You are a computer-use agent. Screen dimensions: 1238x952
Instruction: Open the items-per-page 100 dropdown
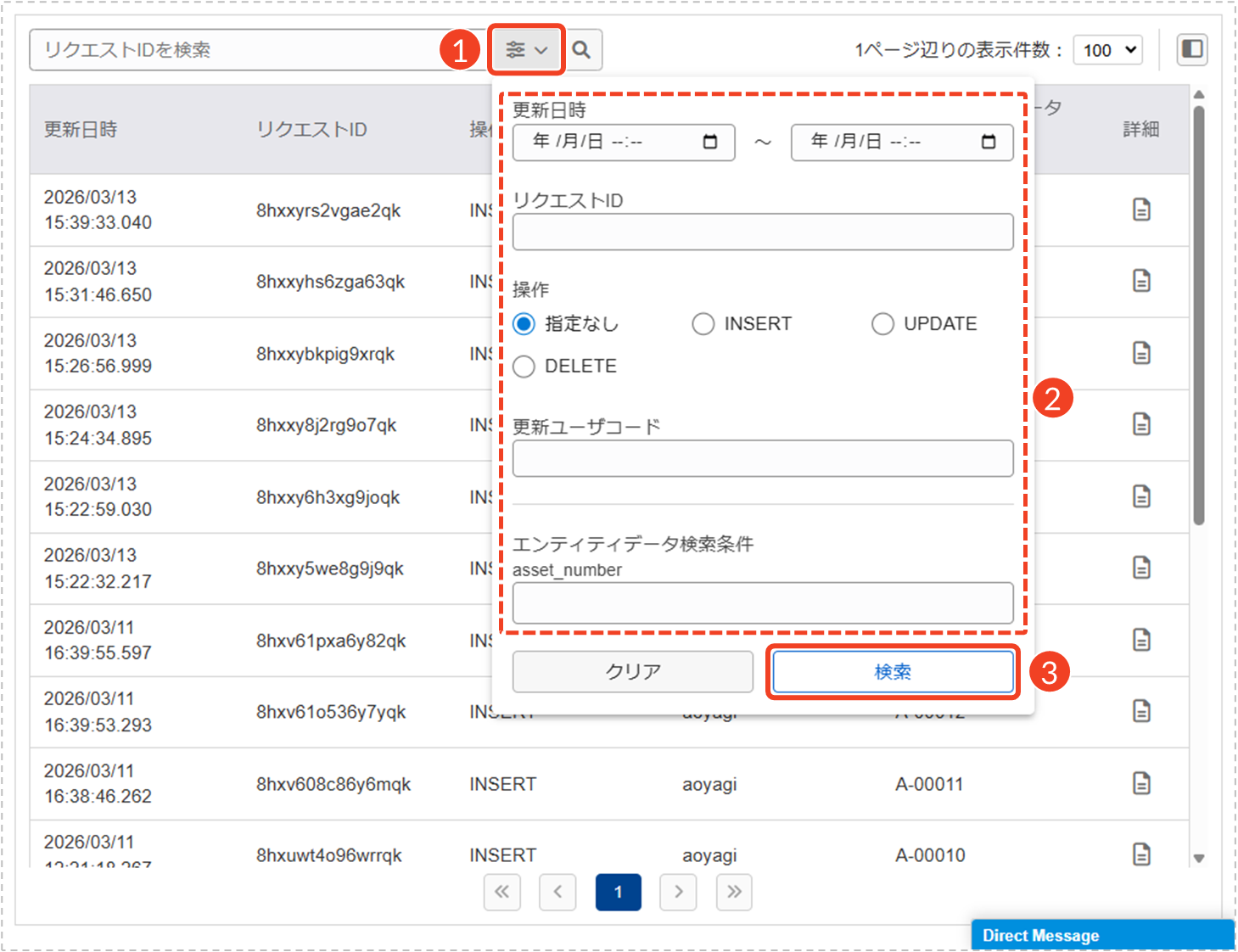(x=1108, y=50)
